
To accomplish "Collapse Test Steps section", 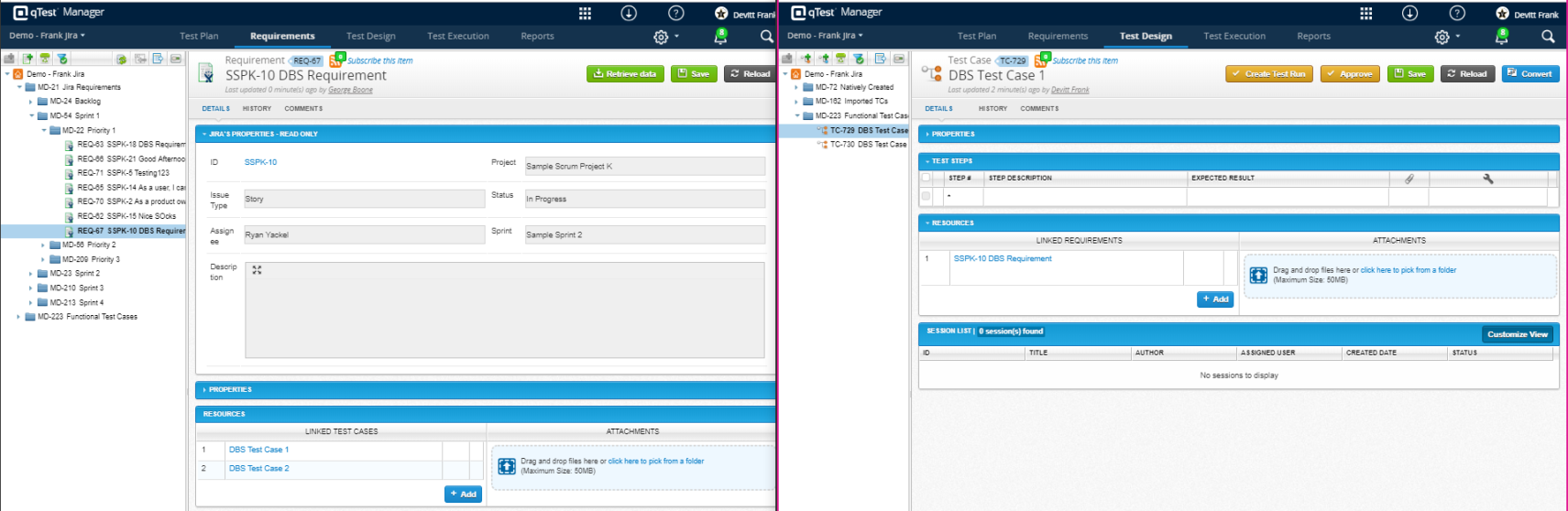I will [x=927, y=161].
